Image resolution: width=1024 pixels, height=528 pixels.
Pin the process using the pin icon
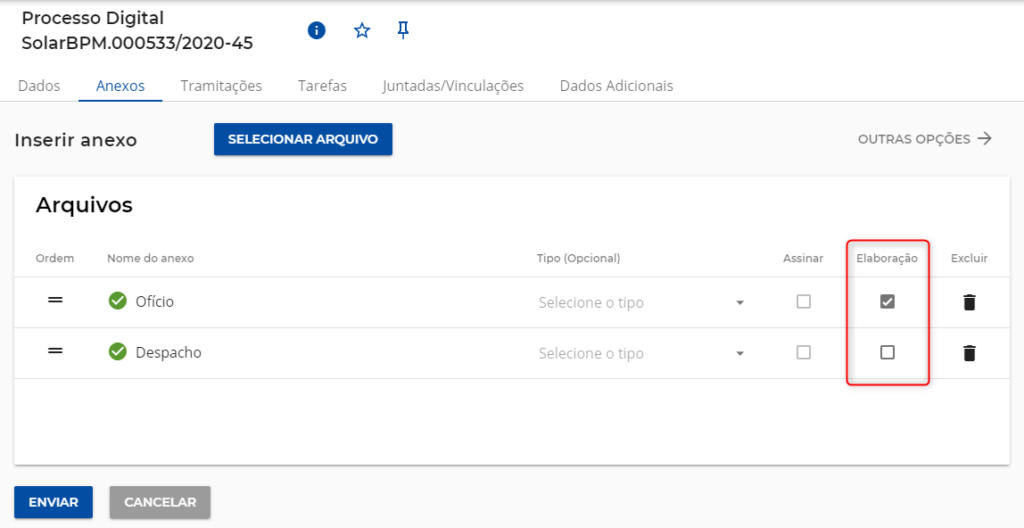tap(403, 31)
